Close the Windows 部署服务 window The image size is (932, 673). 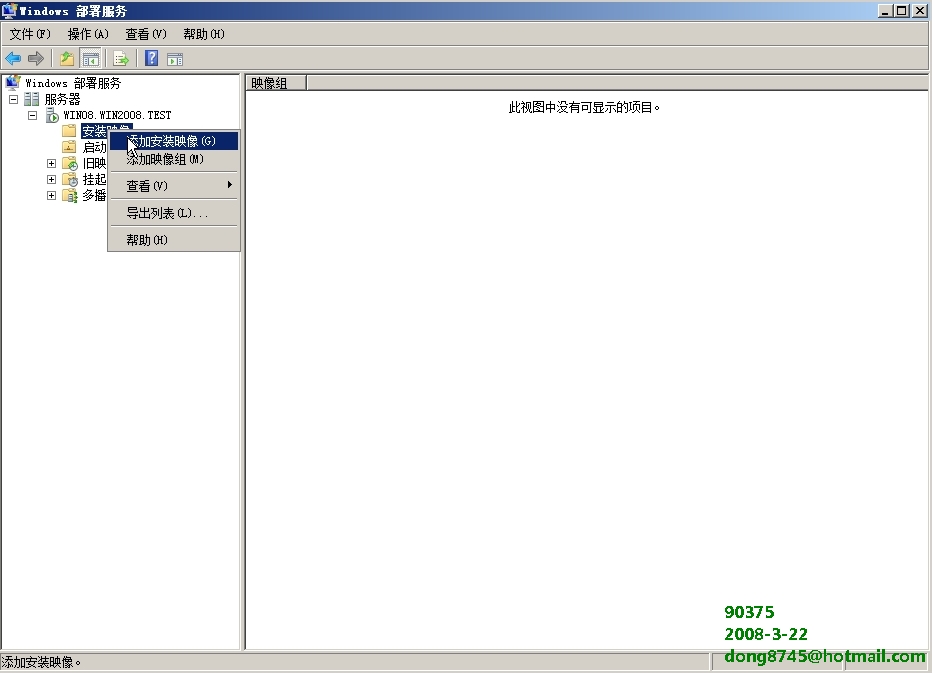(919, 11)
